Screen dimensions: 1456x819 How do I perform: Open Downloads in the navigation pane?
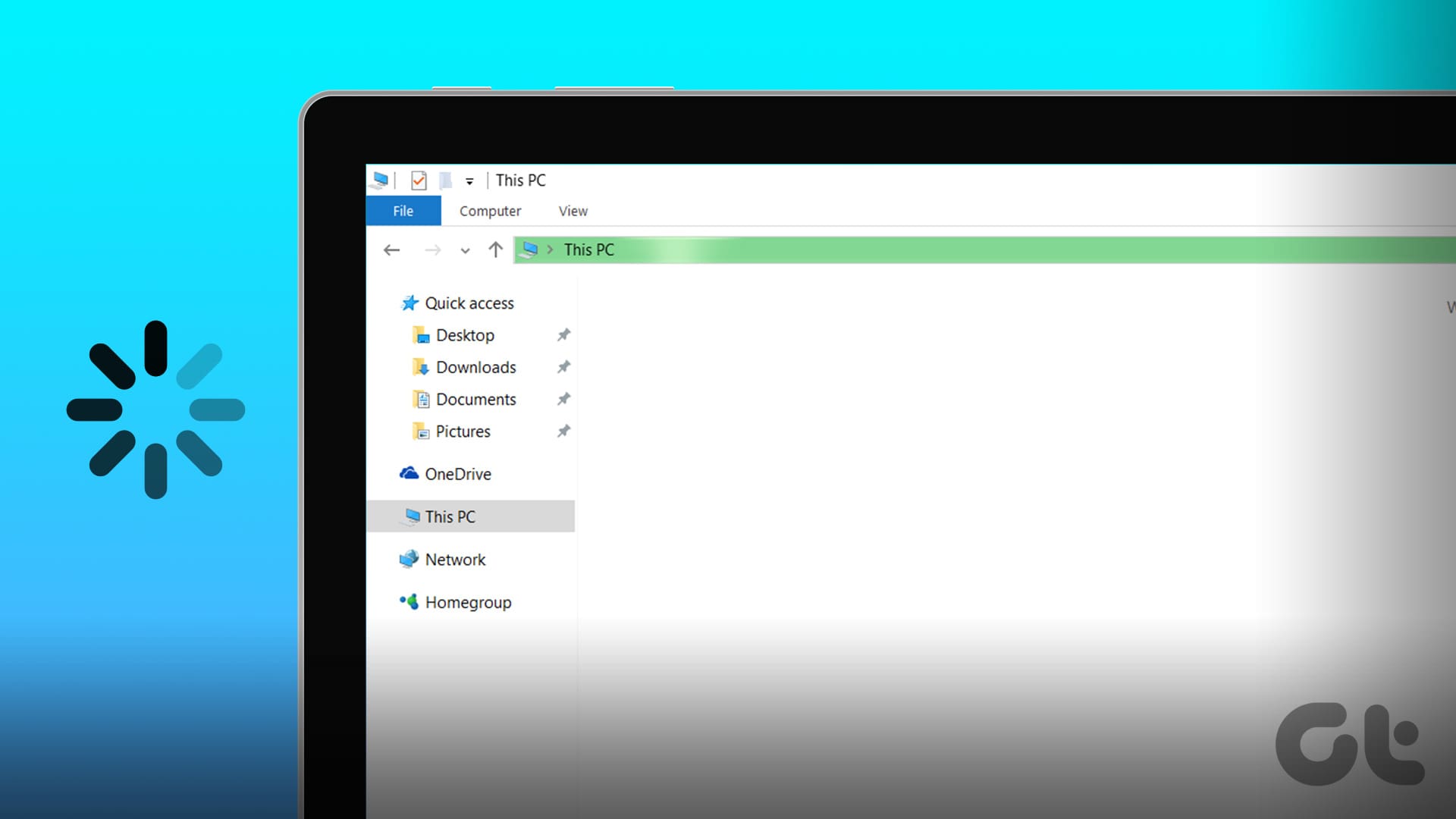pos(476,367)
